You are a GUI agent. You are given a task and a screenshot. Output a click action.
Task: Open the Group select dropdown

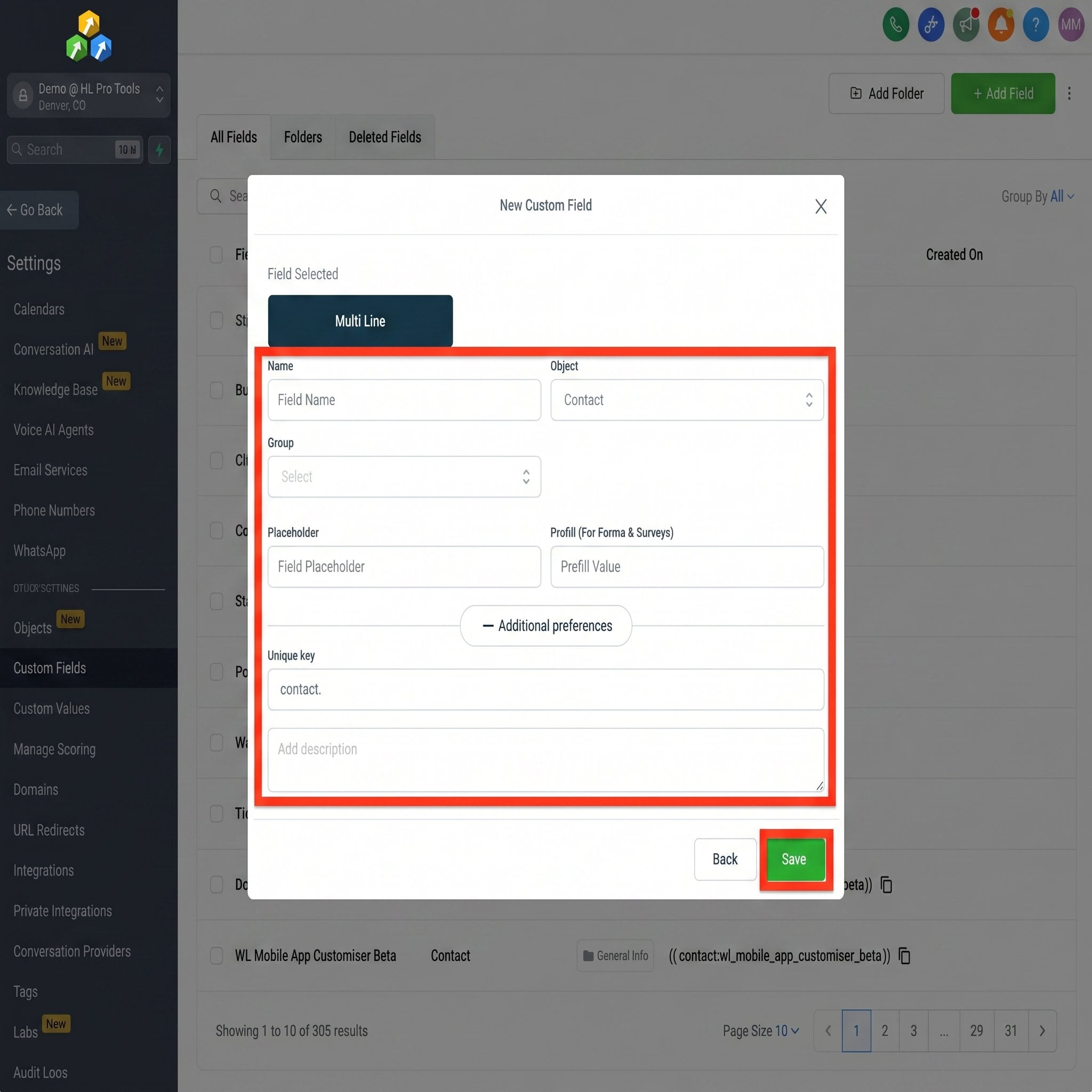point(404,477)
